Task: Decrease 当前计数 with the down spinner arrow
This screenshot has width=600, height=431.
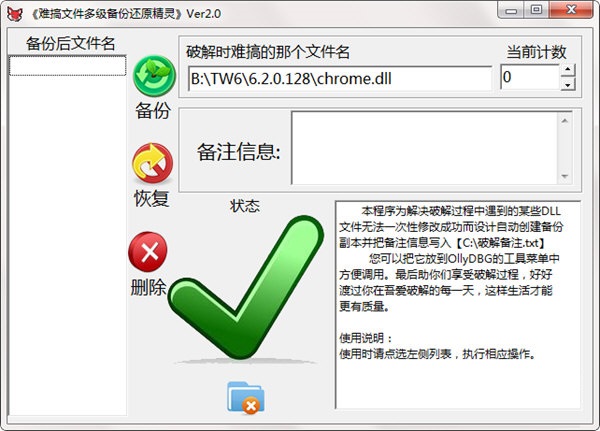Action: [568, 83]
